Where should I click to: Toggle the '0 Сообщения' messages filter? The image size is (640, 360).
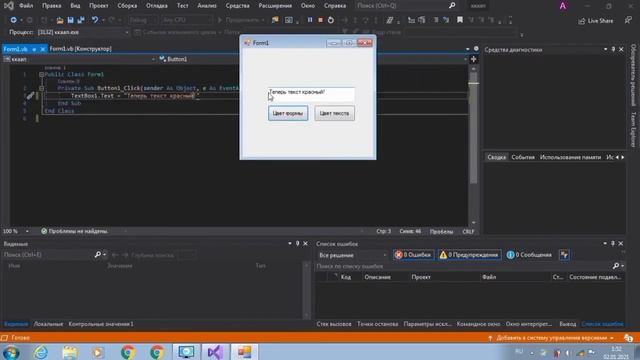pos(529,255)
